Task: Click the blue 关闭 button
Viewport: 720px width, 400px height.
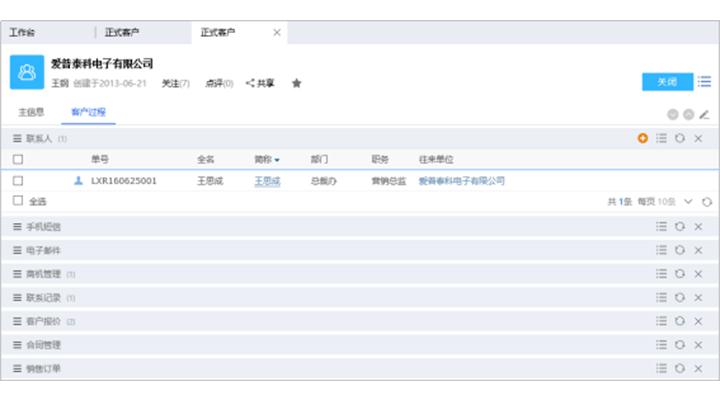Action: tap(666, 81)
